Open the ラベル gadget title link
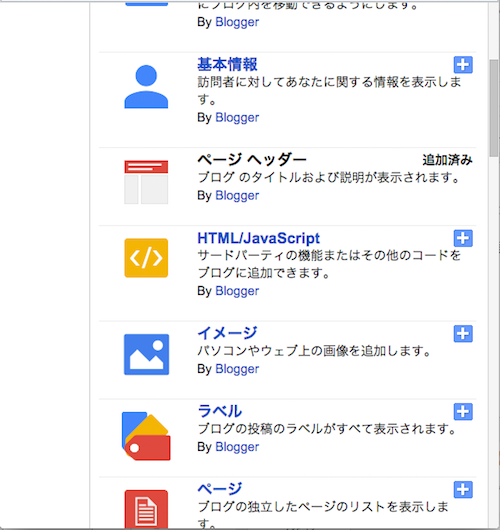500x530 pixels. click(220, 411)
